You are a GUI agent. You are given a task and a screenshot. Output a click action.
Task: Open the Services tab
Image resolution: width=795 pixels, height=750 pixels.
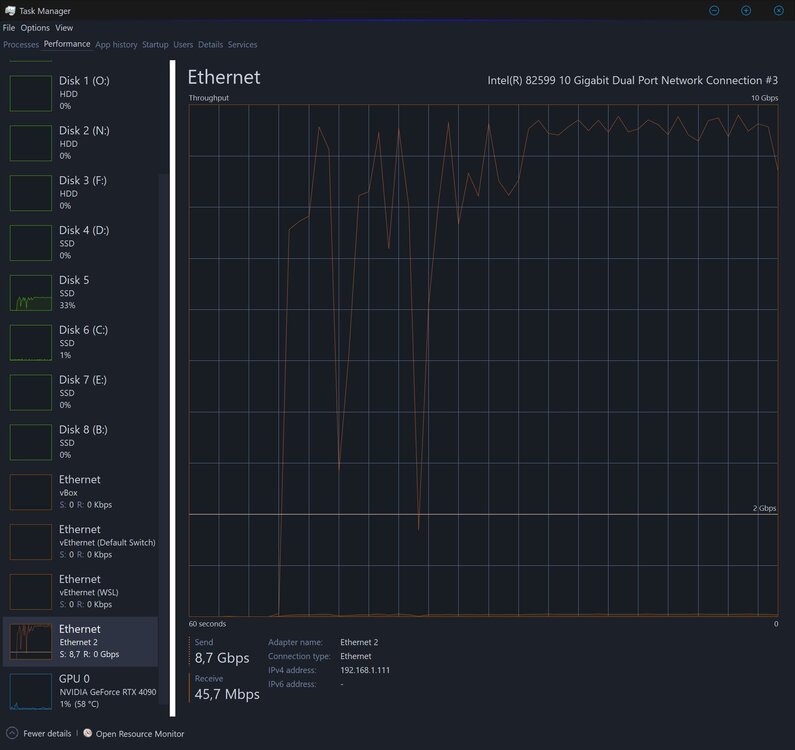click(242, 45)
